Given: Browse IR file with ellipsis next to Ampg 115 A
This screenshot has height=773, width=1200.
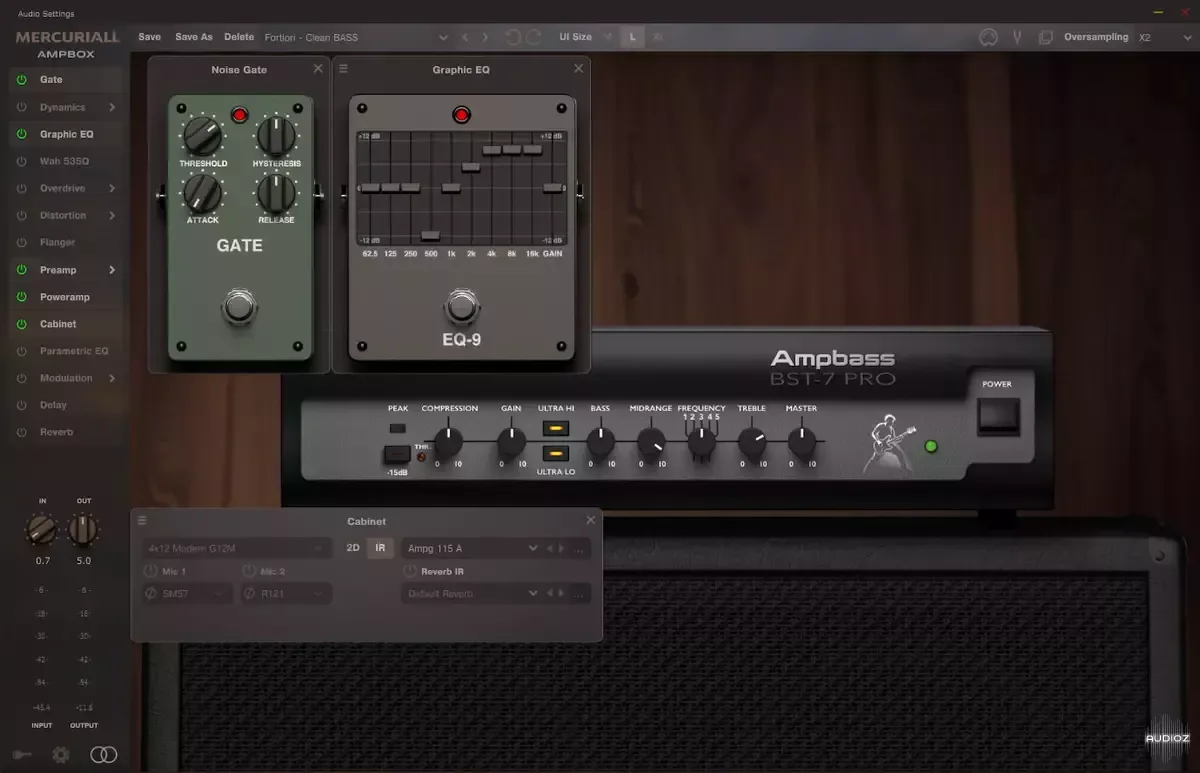Looking at the screenshot, I should (x=579, y=549).
